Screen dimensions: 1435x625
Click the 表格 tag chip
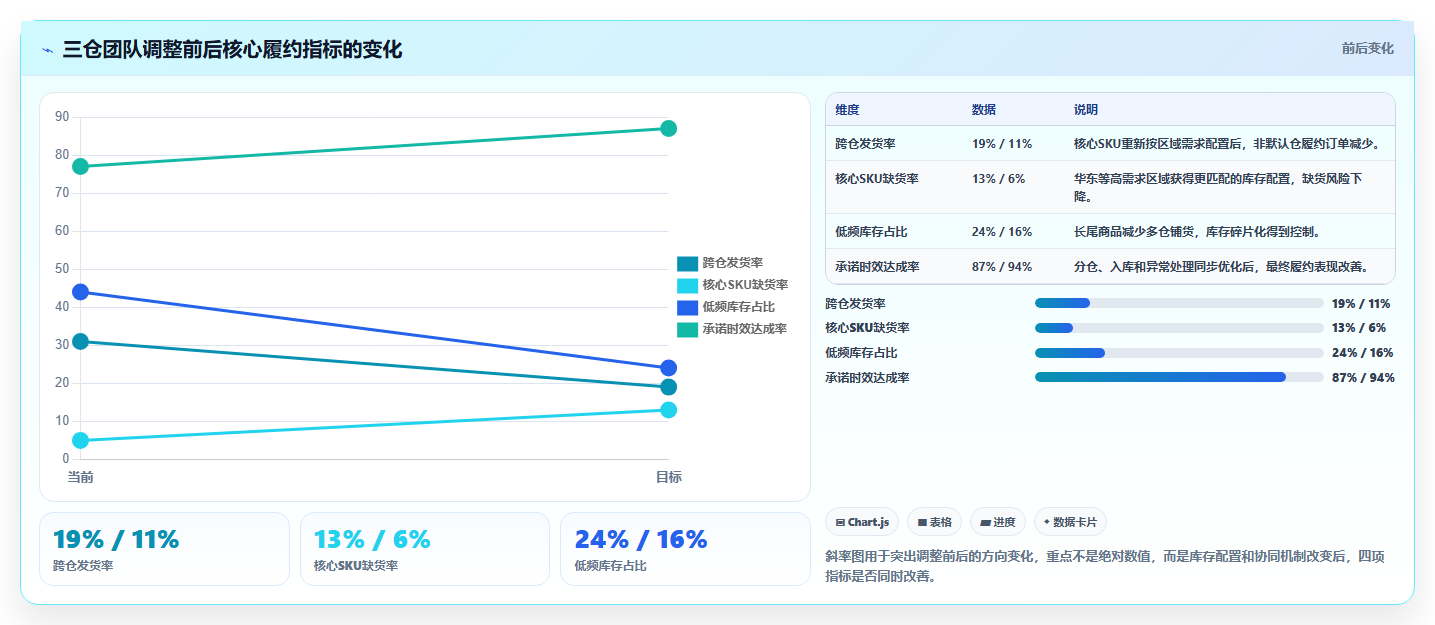[934, 522]
